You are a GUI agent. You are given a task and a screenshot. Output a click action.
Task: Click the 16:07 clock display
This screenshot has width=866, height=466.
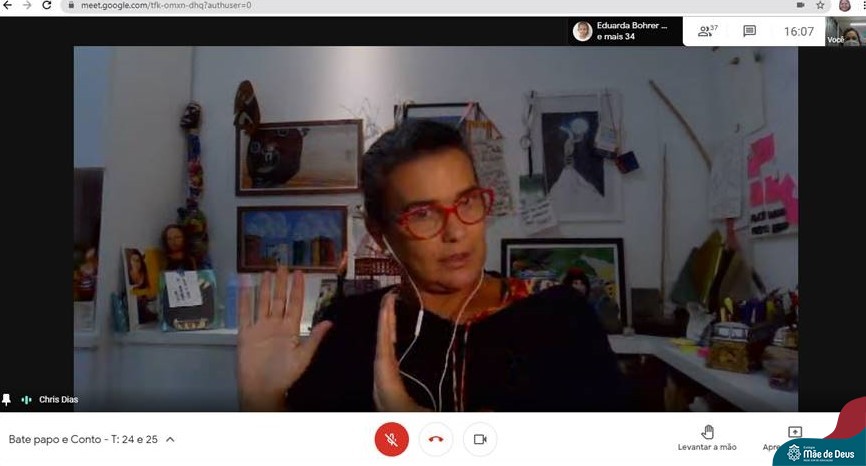pos(799,31)
